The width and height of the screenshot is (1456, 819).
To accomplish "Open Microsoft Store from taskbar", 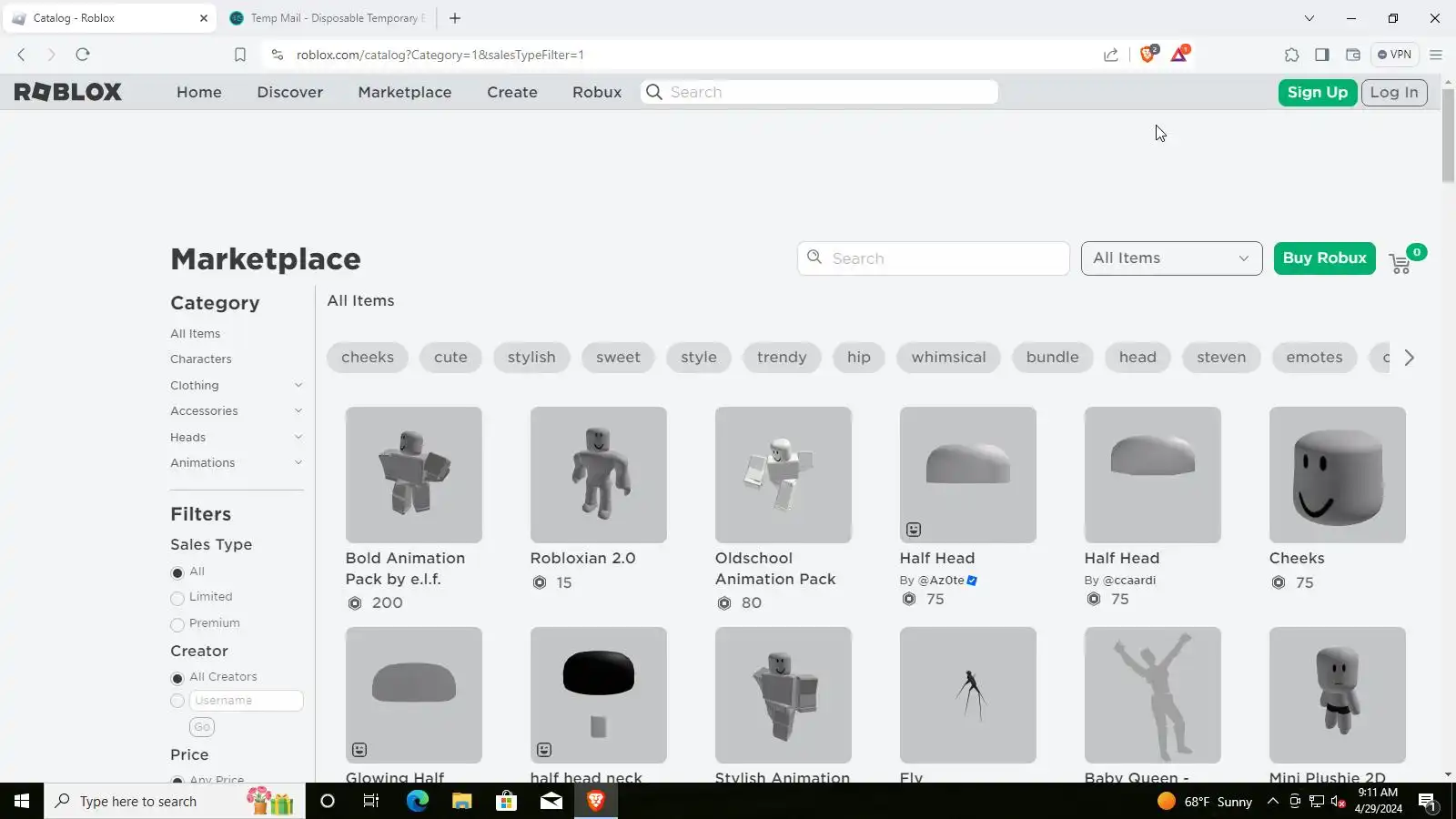I will [x=506, y=801].
